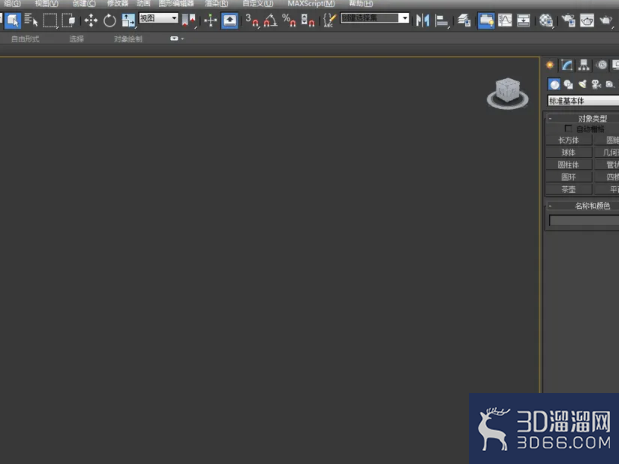
Task: Click the Select by Name icon
Action: click(31, 20)
